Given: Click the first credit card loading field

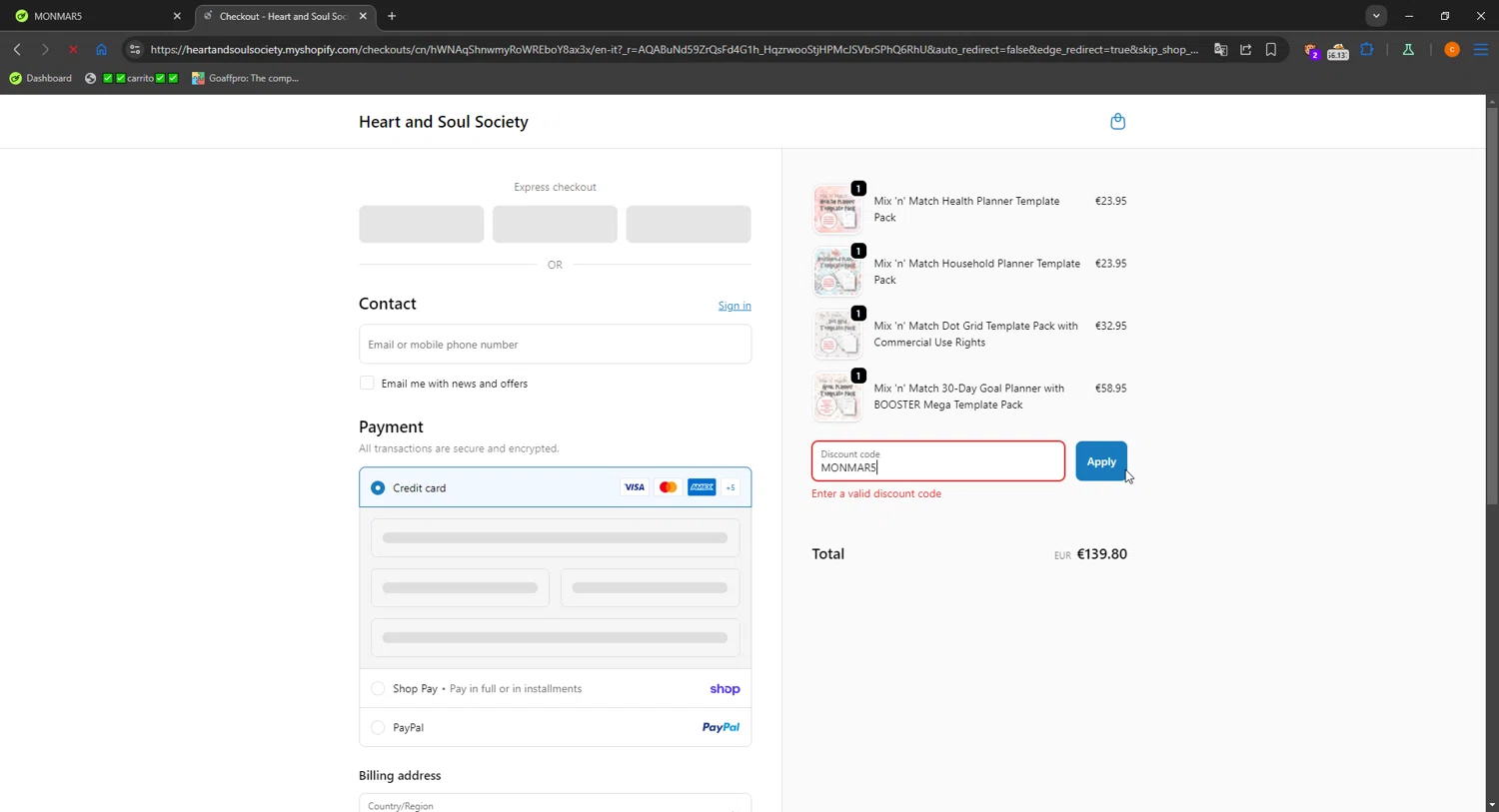Looking at the screenshot, I should point(555,537).
